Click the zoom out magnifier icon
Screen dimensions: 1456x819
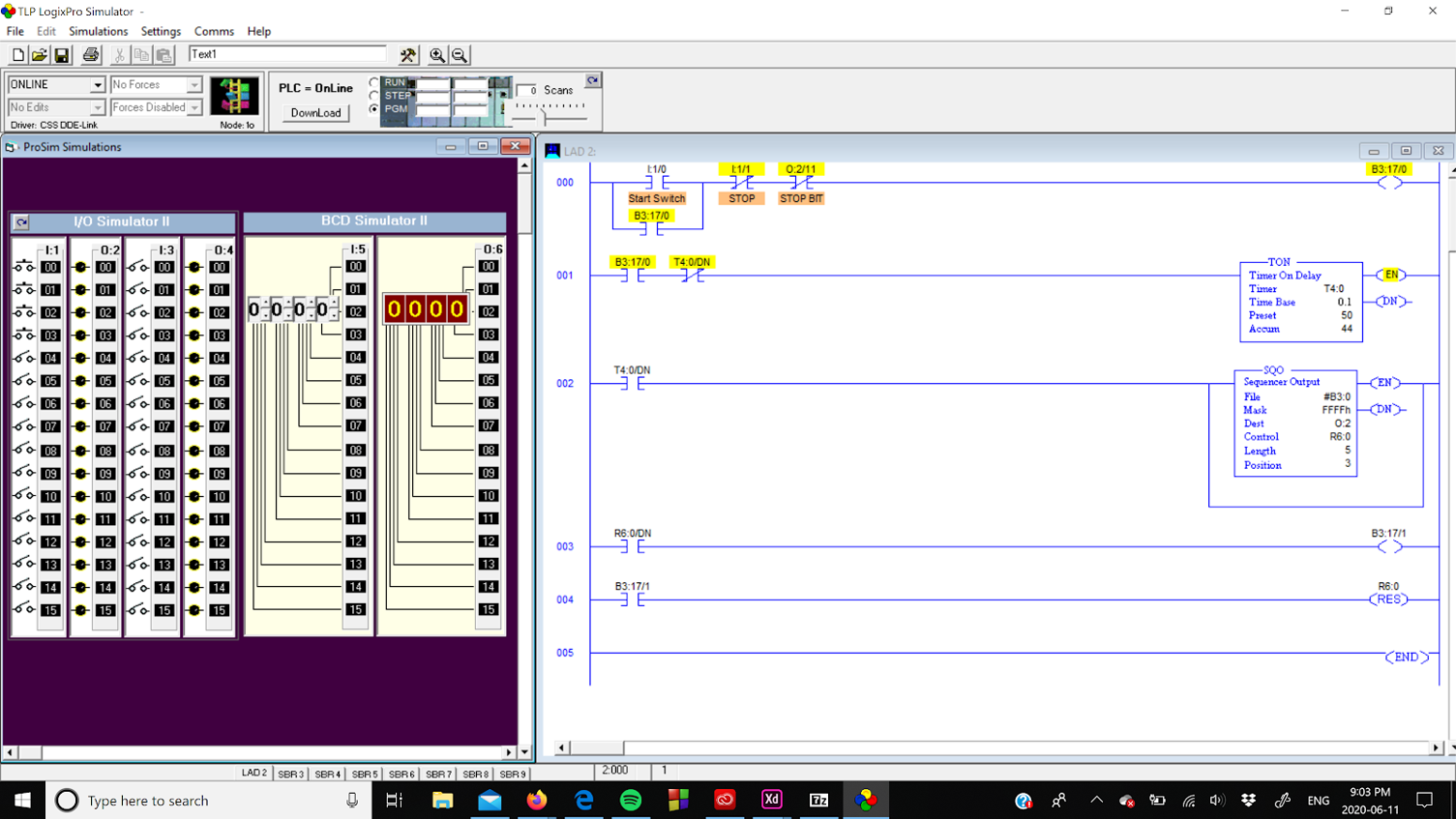pyautogui.click(x=460, y=55)
